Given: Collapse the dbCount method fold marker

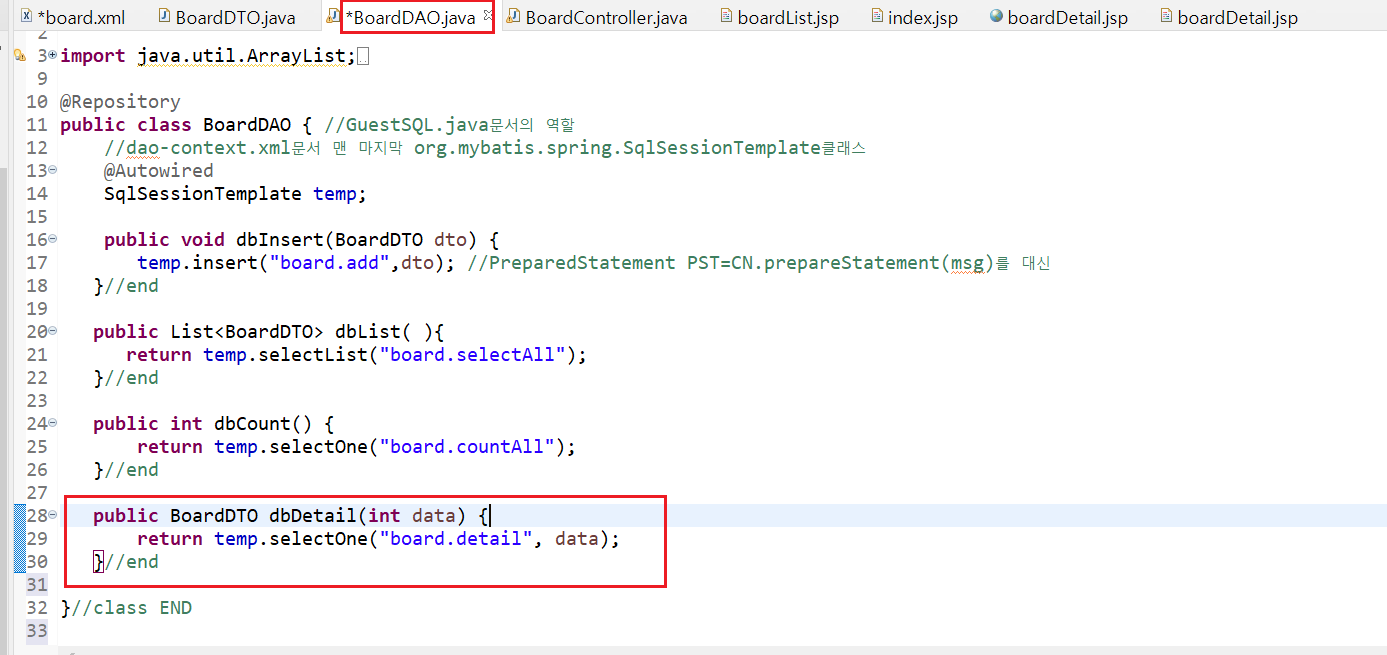Looking at the screenshot, I should (x=52, y=424).
